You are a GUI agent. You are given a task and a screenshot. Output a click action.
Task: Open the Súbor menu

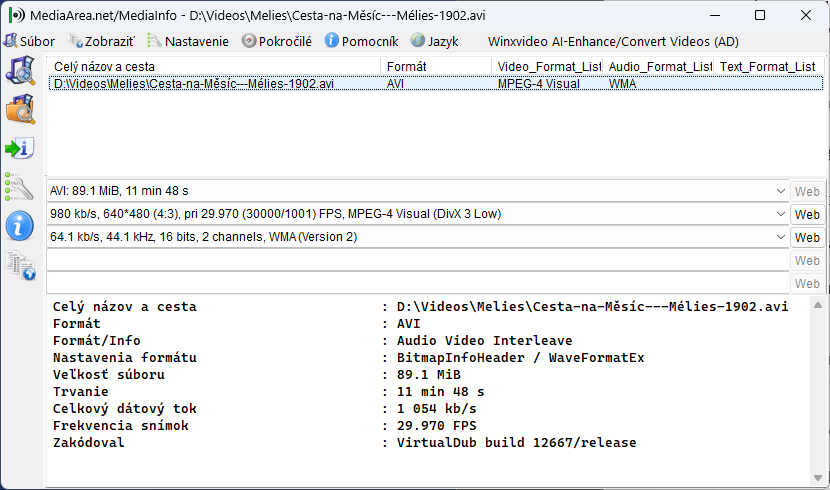pyautogui.click(x=30, y=41)
